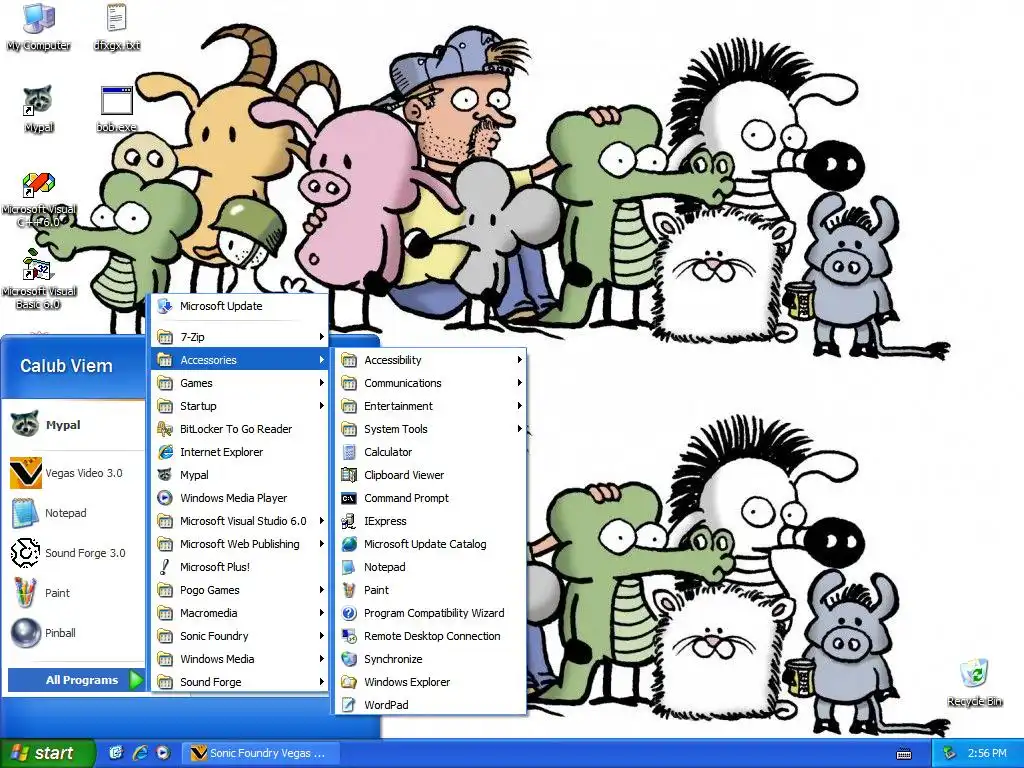Launch Internet Explorer from All Programs
Image resolution: width=1024 pixels, height=768 pixels.
(240, 452)
